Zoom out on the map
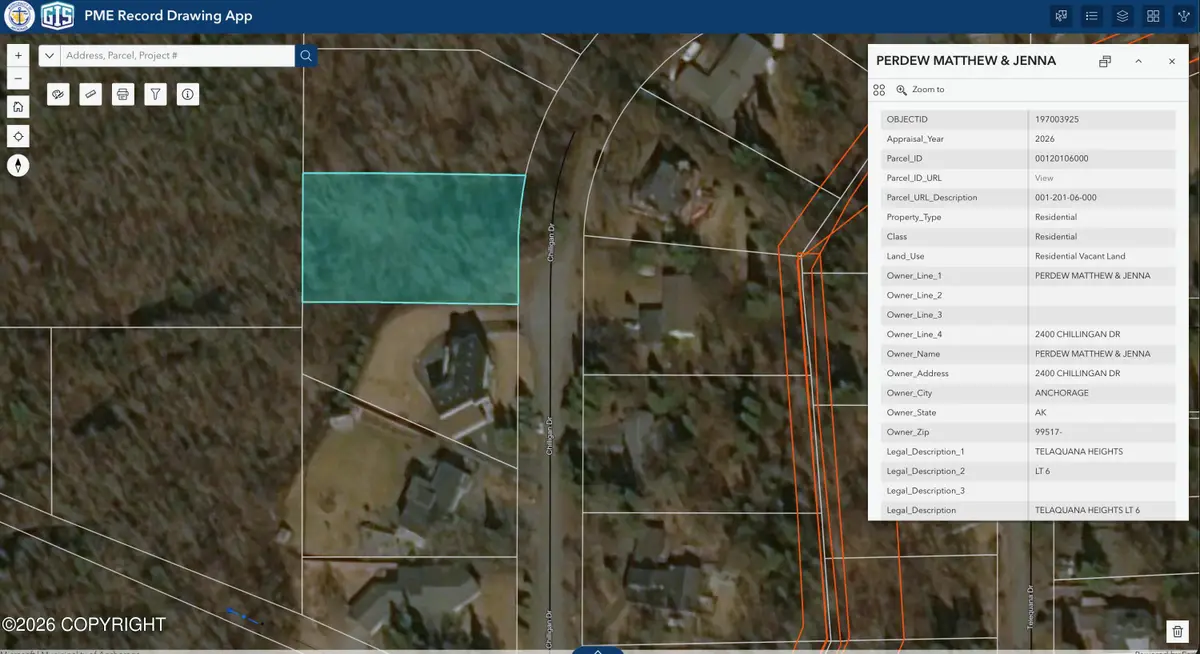Screen dimensions: 1200x654 coord(18,78)
